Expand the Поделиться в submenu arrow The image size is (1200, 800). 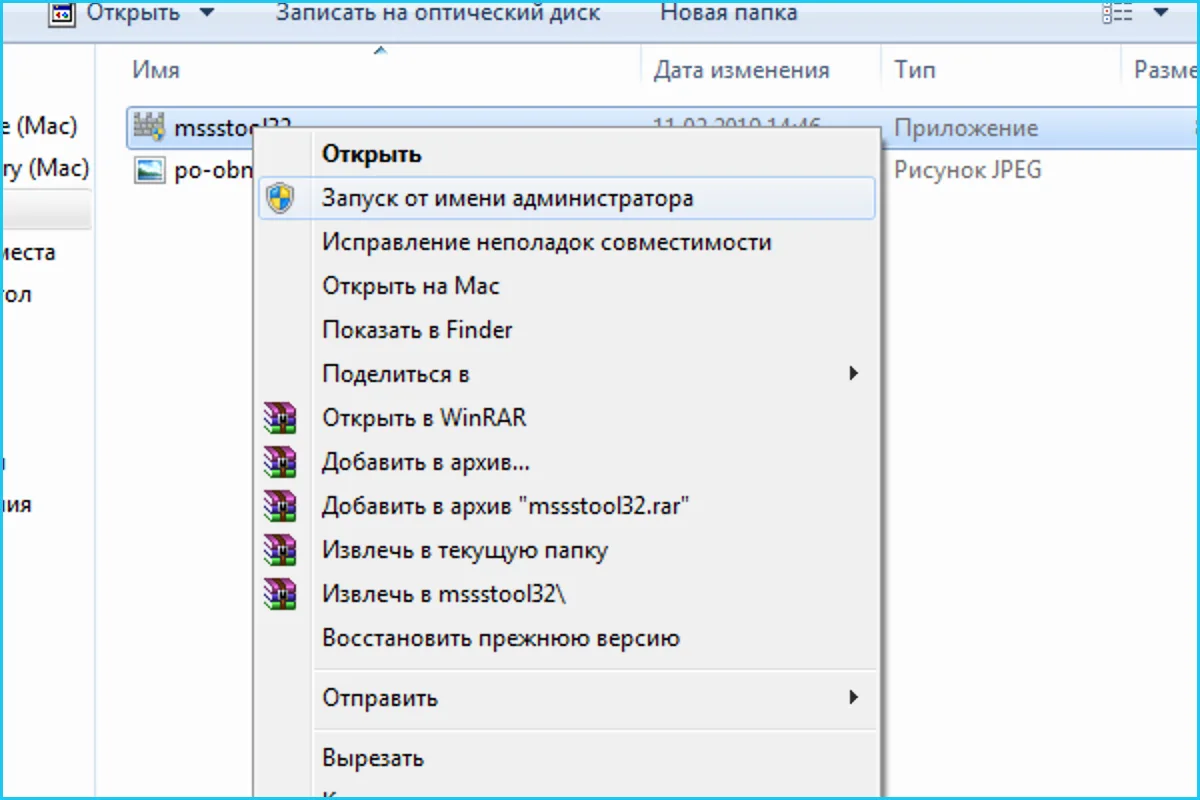[x=853, y=373]
